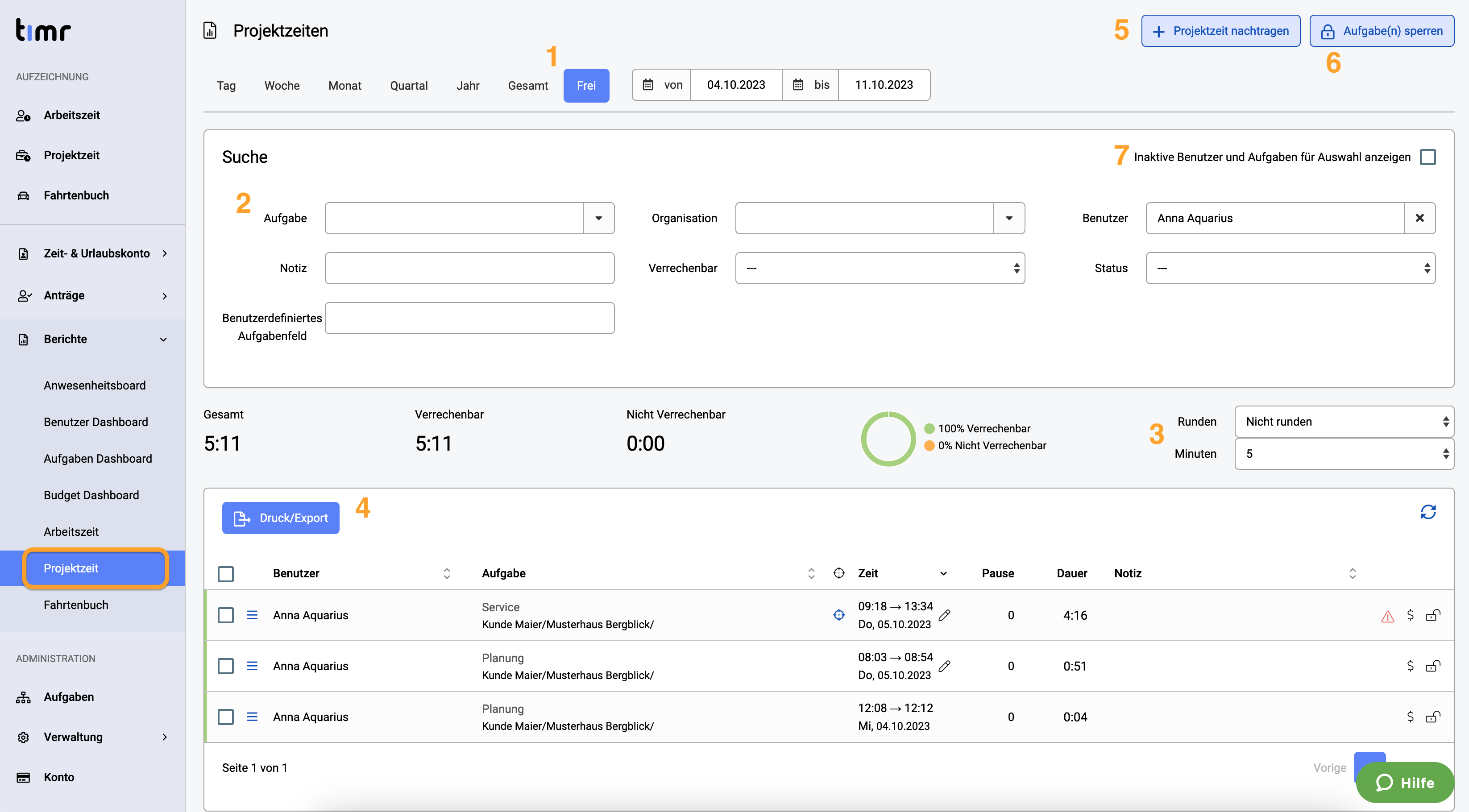1469x812 pixels.
Task: Expand Zeit- & Urlaubskonto menu
Action: tap(92, 253)
